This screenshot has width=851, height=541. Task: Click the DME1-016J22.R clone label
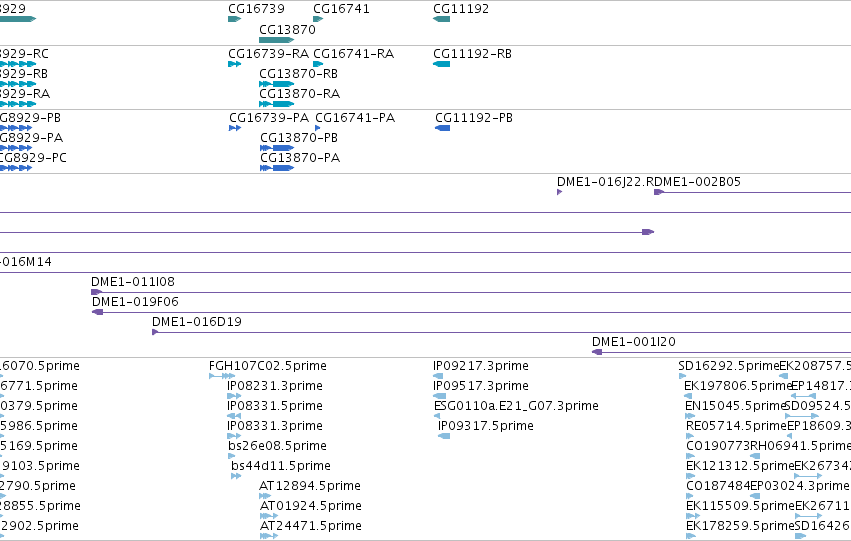[605, 182]
